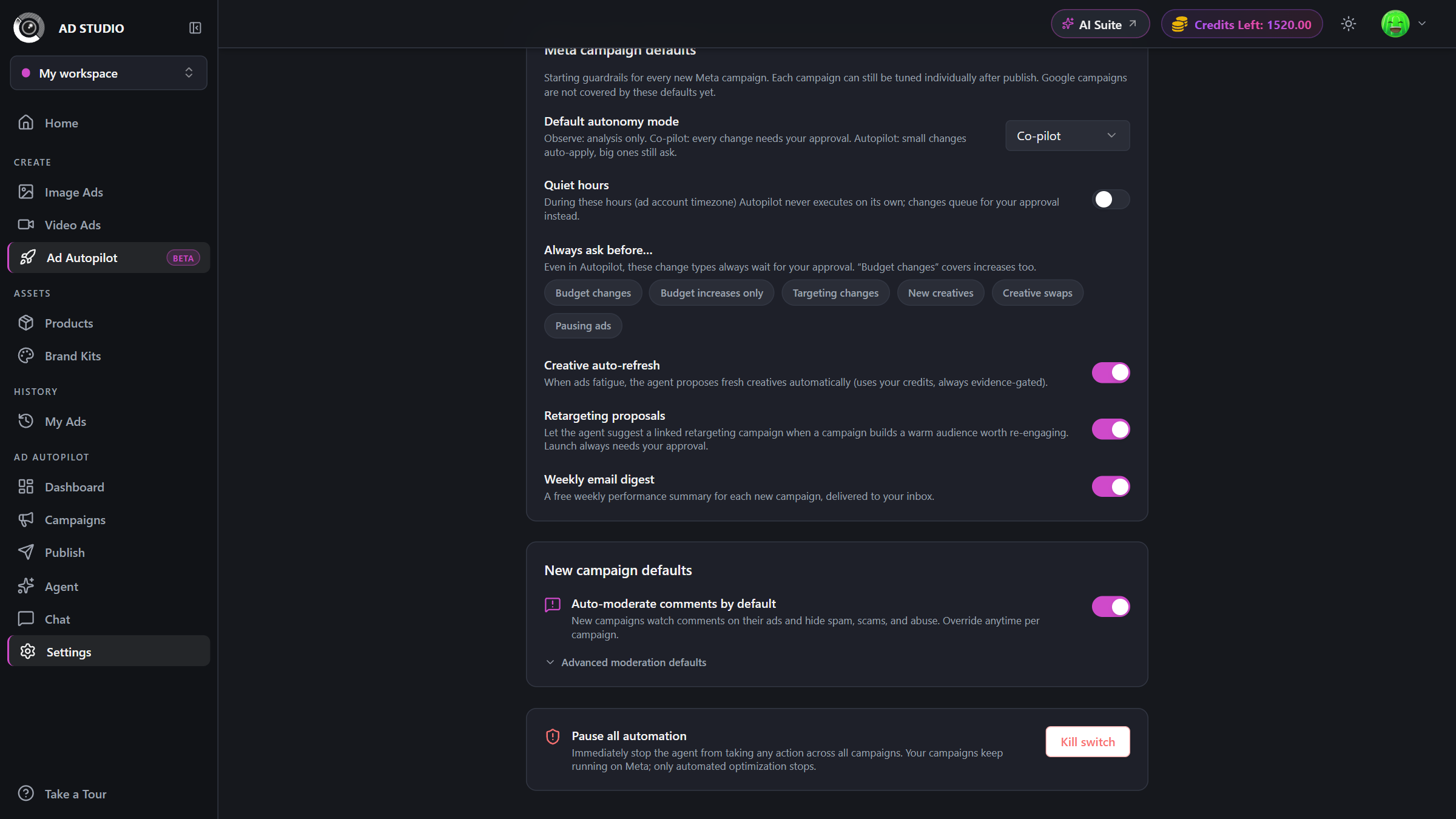The image size is (1456, 819).
Task: Open the green user avatar menu
Action: click(1395, 24)
